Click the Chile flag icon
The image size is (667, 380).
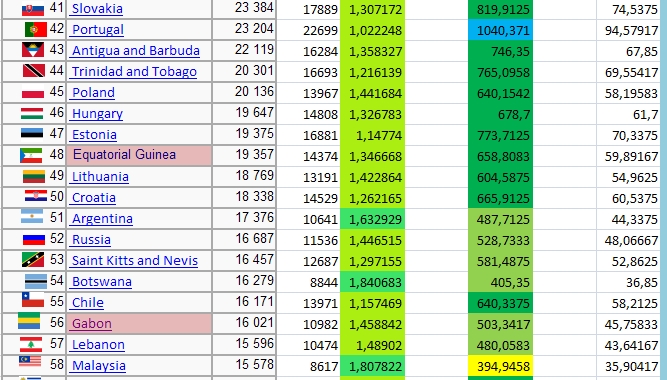point(33,300)
